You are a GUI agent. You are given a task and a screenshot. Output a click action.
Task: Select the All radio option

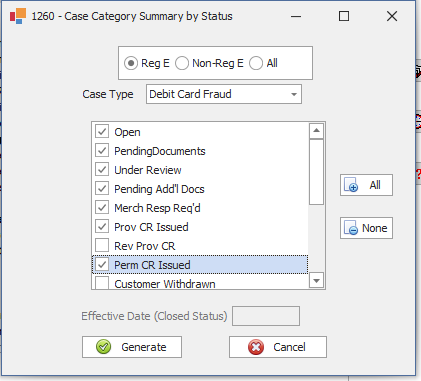click(256, 63)
